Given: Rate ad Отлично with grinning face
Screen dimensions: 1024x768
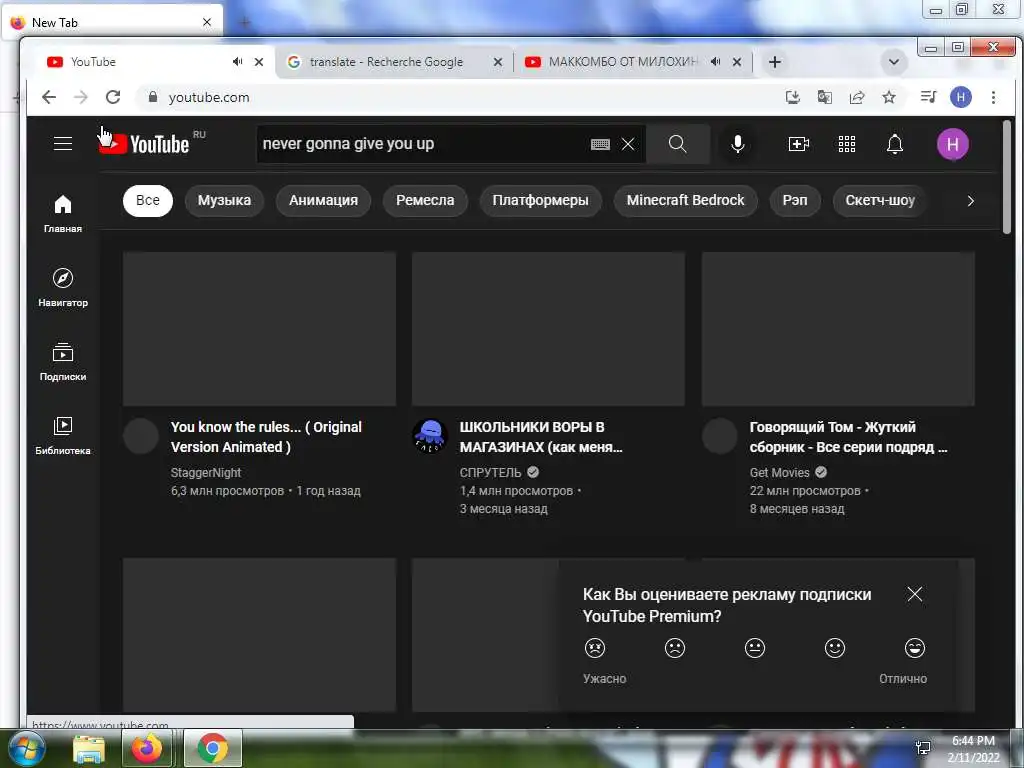Looking at the screenshot, I should pos(915,648).
